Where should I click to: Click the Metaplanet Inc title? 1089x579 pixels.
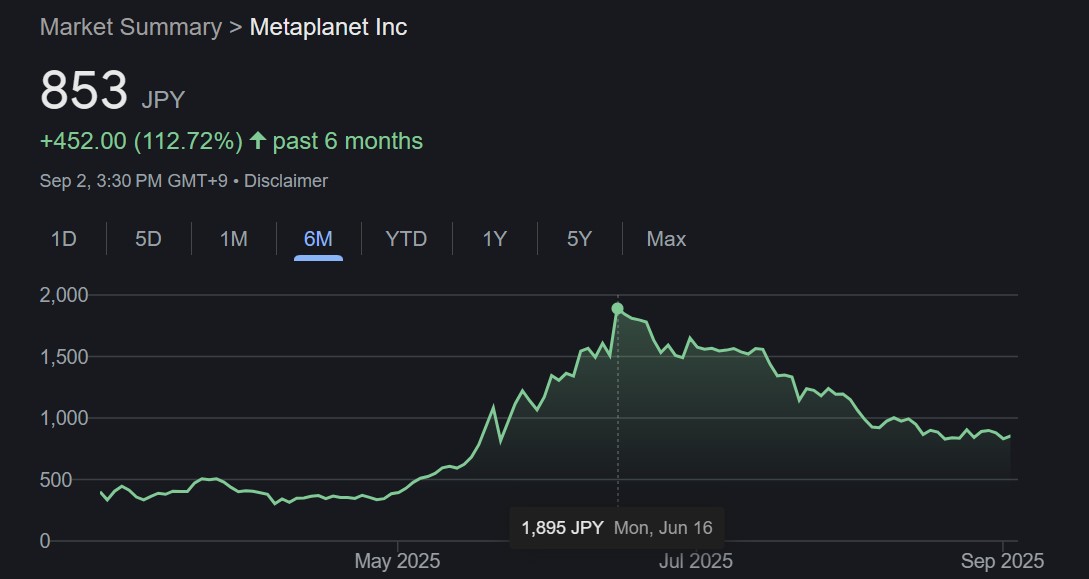coord(328,27)
